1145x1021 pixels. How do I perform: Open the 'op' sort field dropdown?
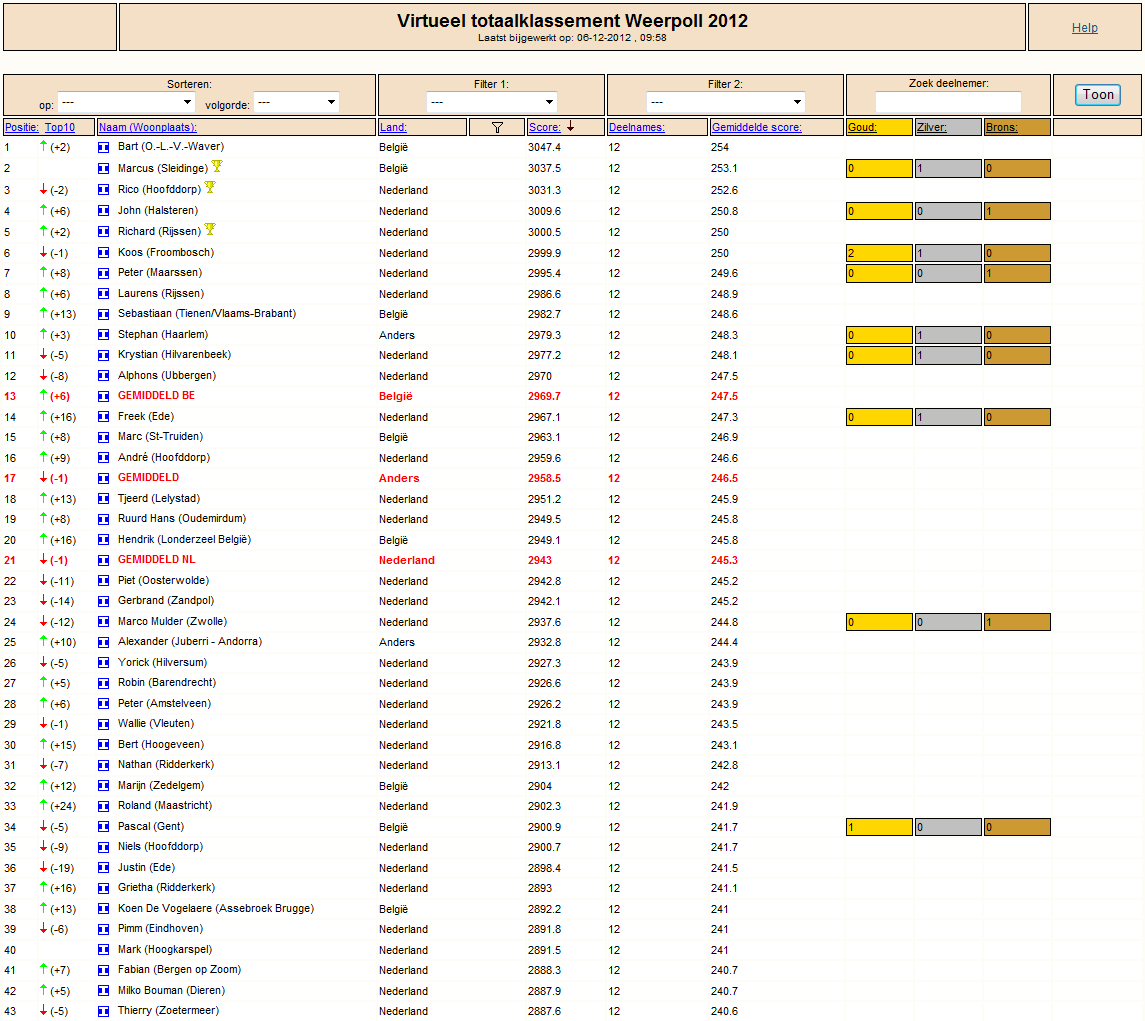coord(126,102)
